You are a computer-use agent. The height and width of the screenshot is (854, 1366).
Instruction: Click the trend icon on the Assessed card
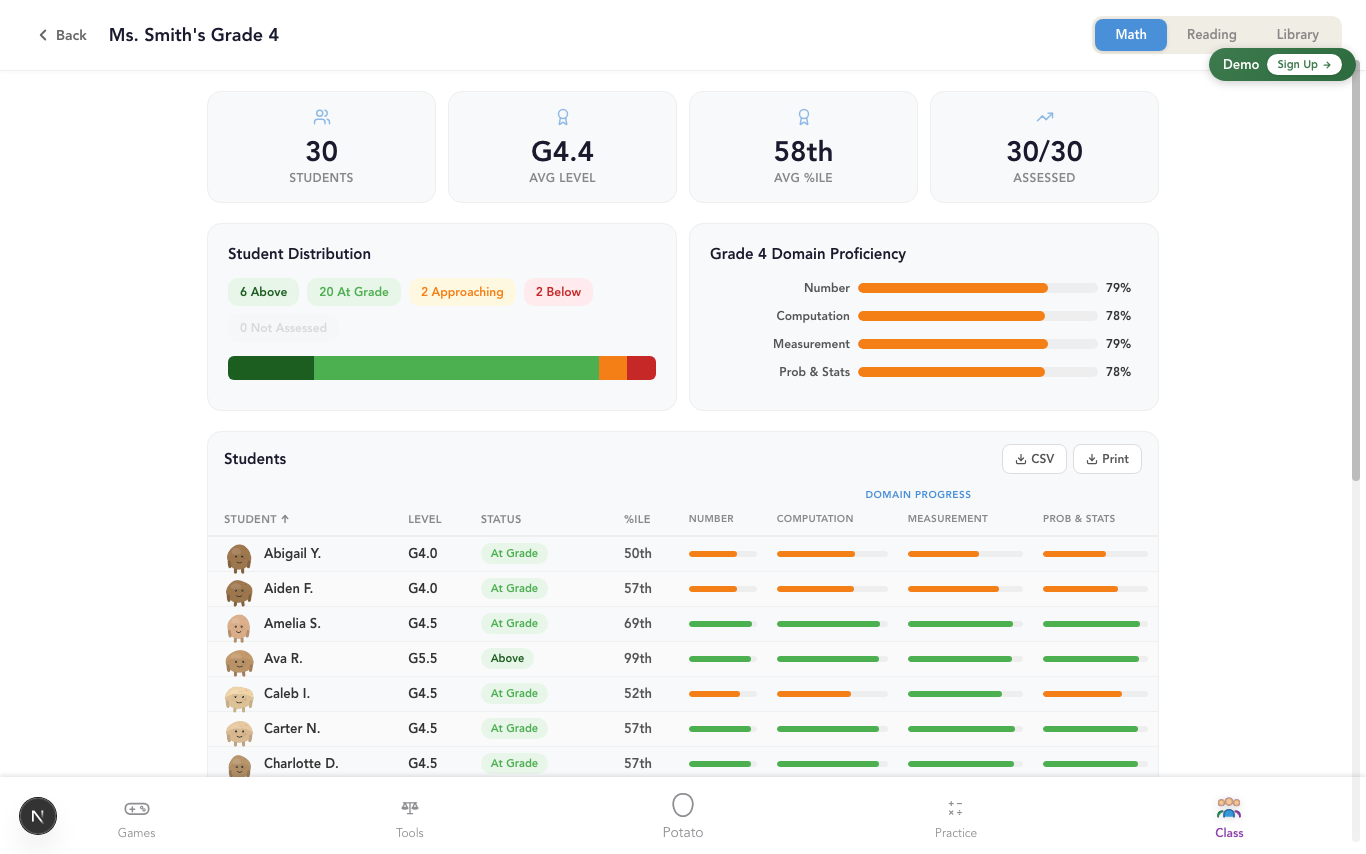[x=1044, y=116]
